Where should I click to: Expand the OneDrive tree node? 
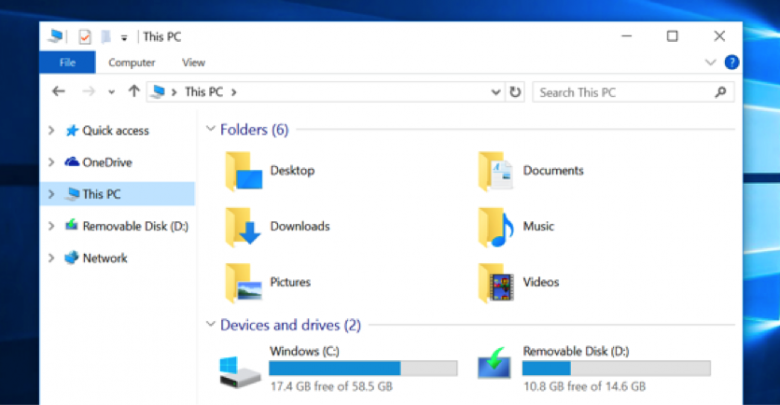tap(51, 163)
